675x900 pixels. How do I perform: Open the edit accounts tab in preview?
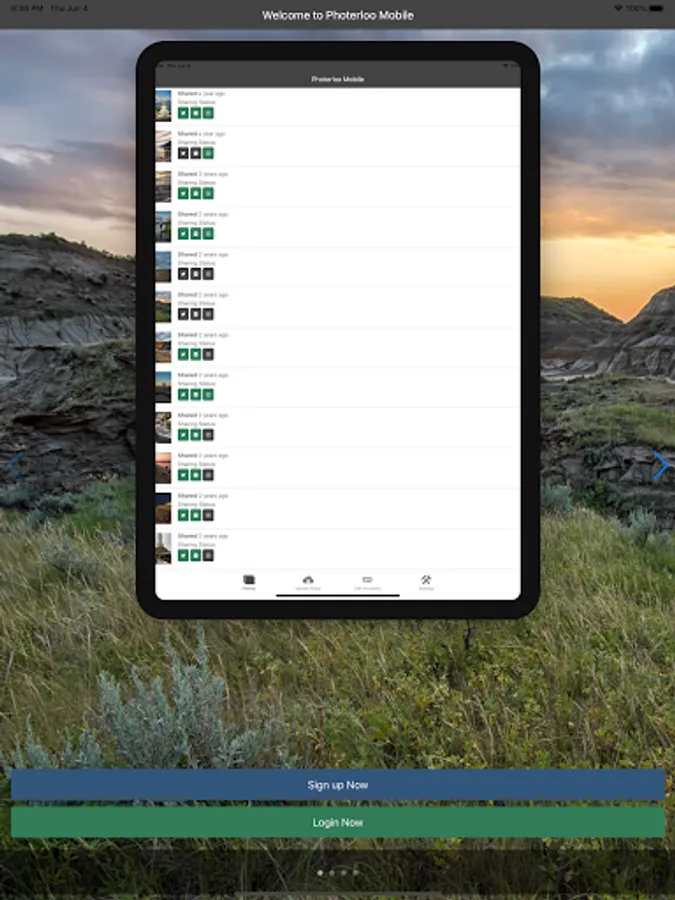[x=367, y=582]
